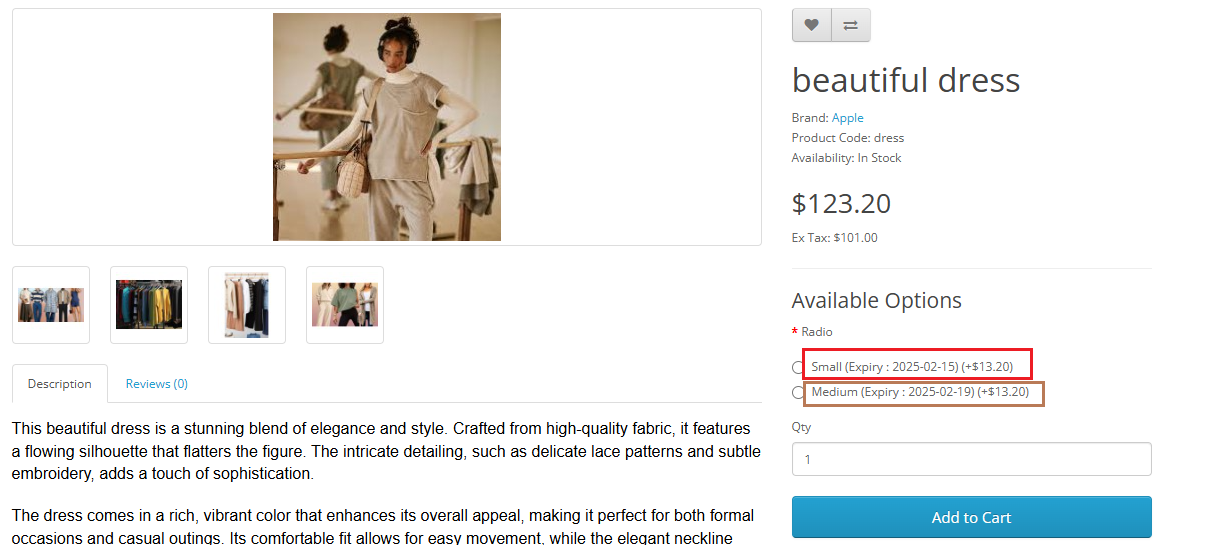This screenshot has height=545, width=1215.
Task: Enlarge the main product image
Action: click(387, 127)
